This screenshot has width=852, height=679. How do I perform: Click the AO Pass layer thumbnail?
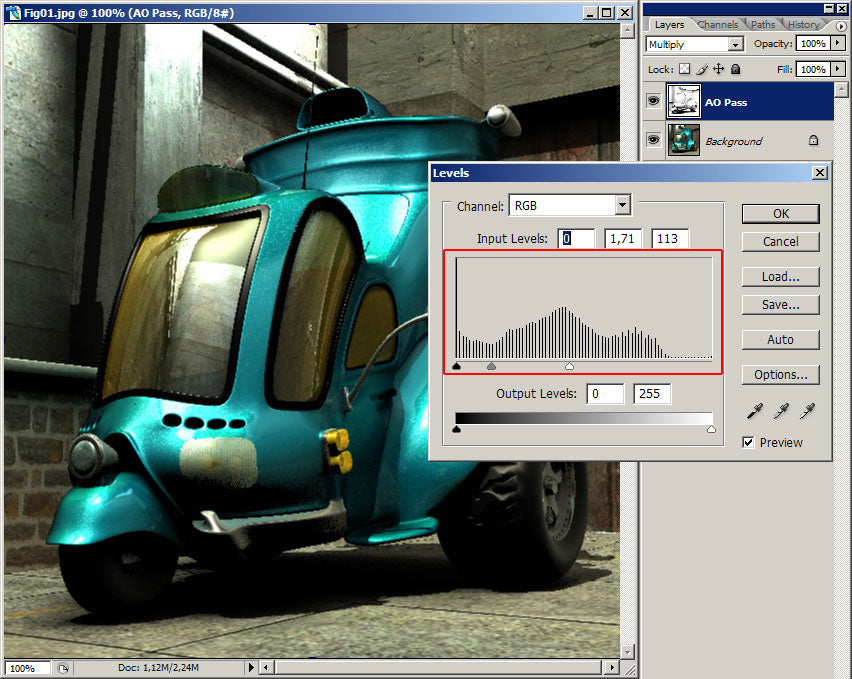[x=684, y=101]
